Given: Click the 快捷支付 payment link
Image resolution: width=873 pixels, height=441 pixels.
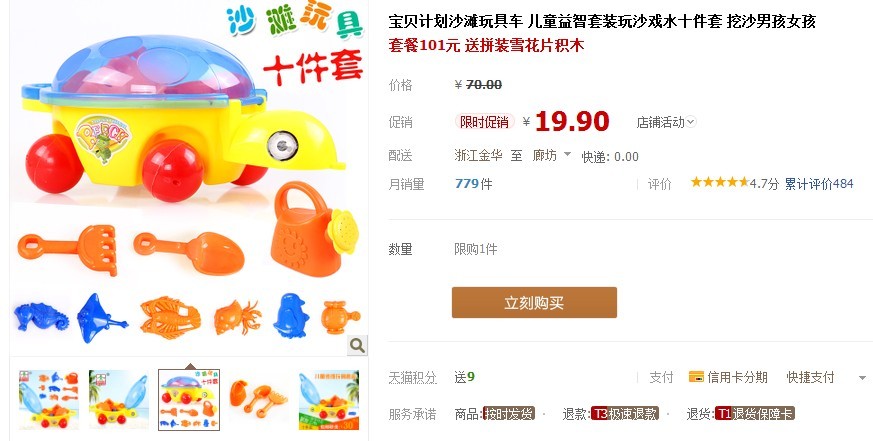Looking at the screenshot, I should (x=810, y=377).
